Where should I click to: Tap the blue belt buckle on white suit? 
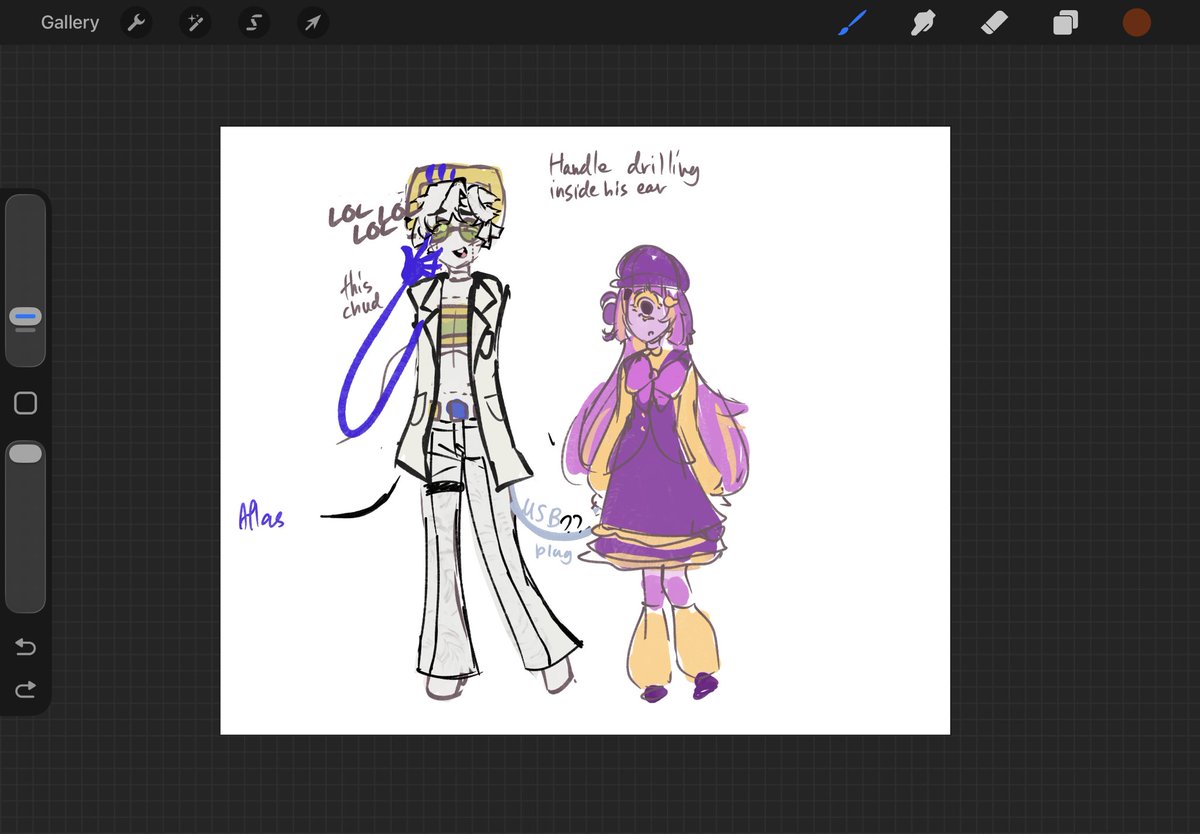(x=457, y=409)
